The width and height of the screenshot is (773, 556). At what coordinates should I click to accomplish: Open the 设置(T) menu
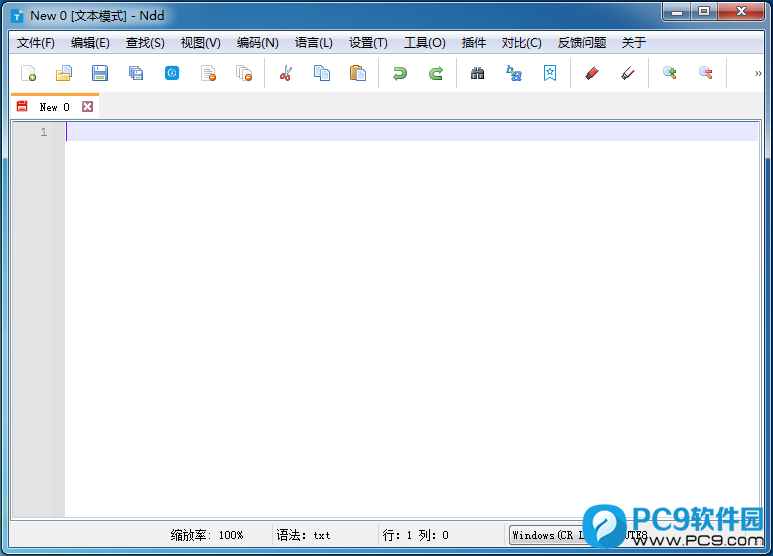[x=368, y=43]
